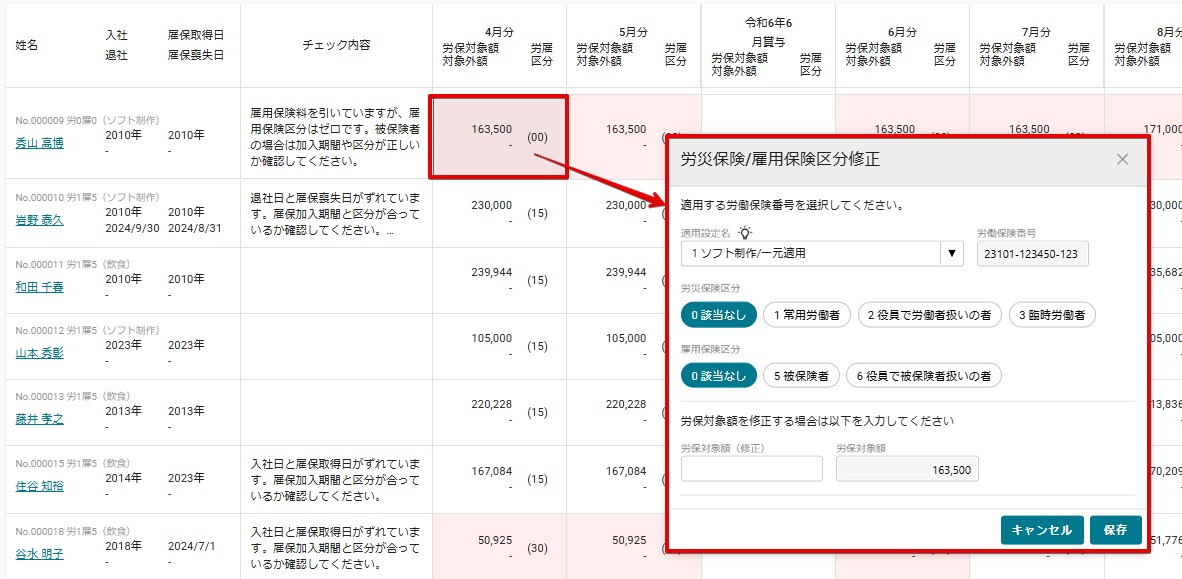Select 1 常用労働者 option
Viewport: 1182px width, 579px height.
(x=807, y=315)
